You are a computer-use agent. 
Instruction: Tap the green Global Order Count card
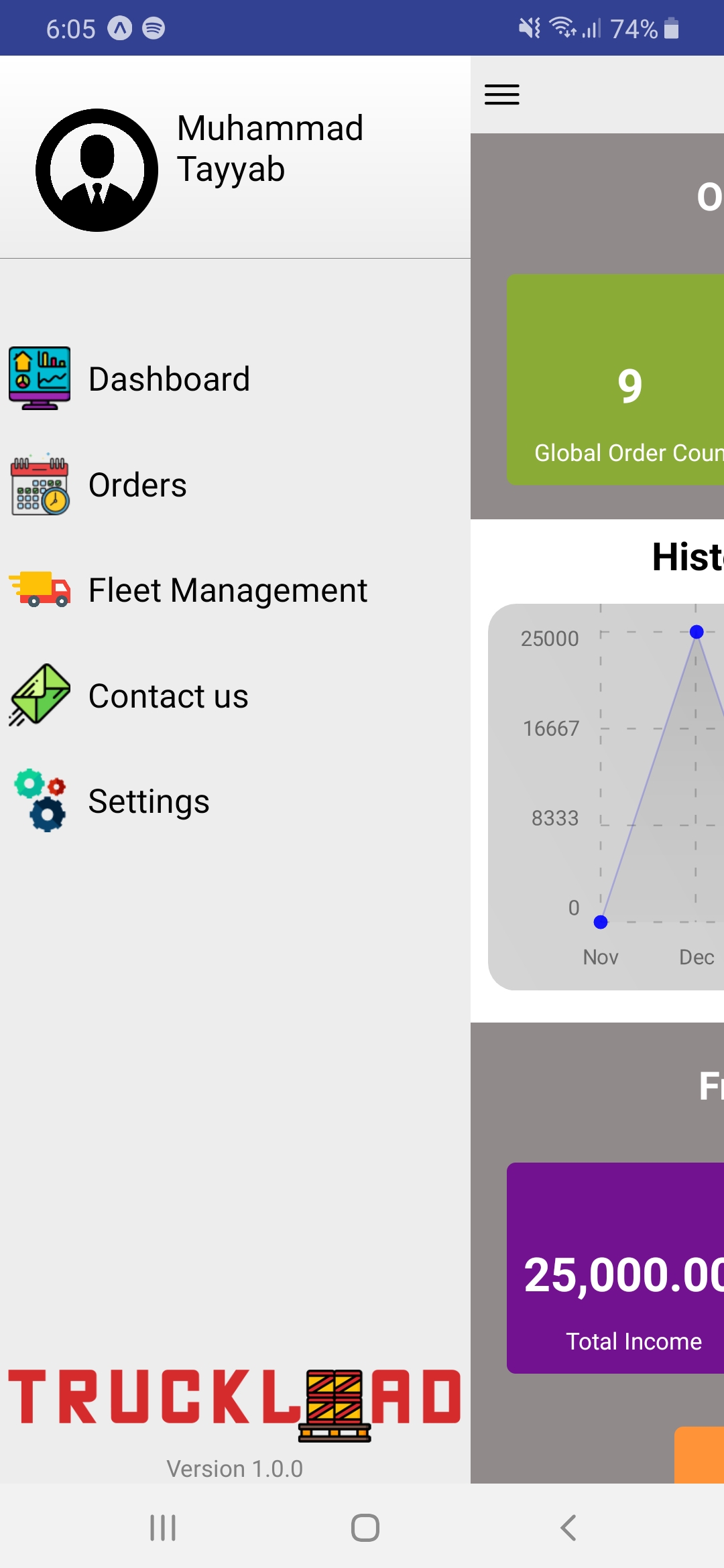click(615, 379)
